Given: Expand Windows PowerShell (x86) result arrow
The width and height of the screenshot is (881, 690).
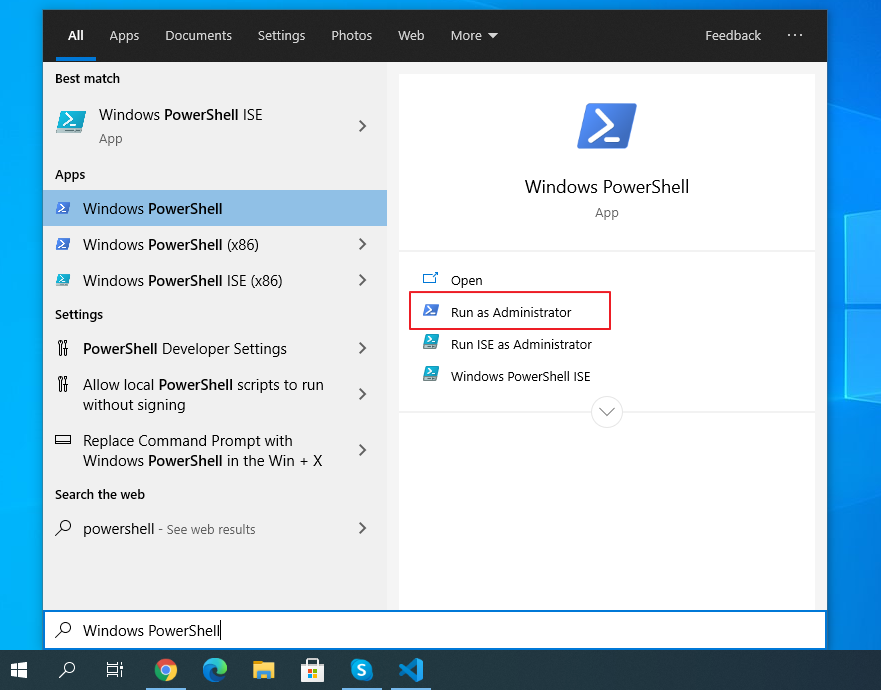Looking at the screenshot, I should [x=362, y=245].
